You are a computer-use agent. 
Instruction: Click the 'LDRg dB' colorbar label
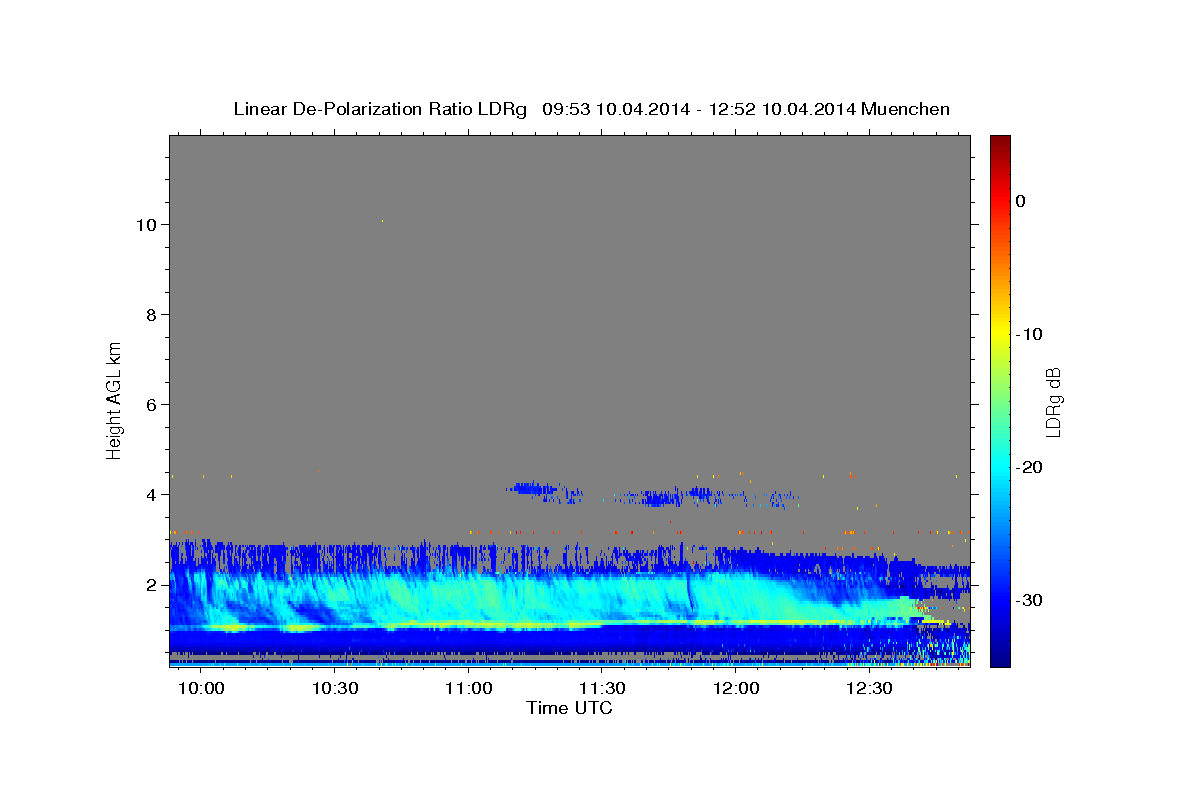click(1053, 401)
